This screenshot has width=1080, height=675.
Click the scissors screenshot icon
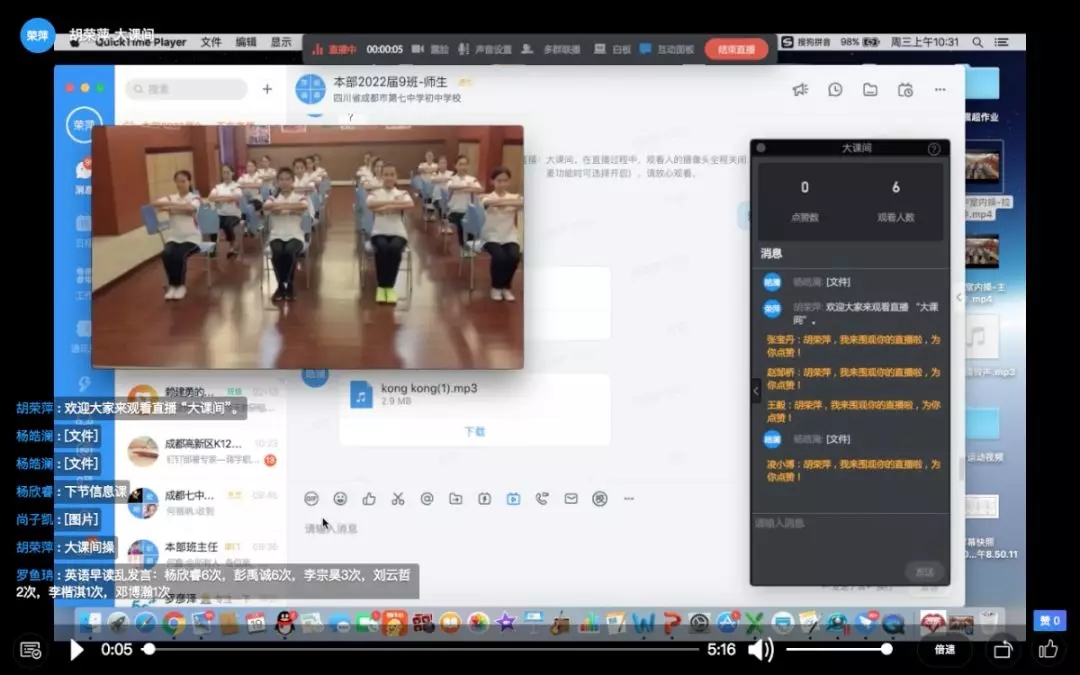point(398,498)
